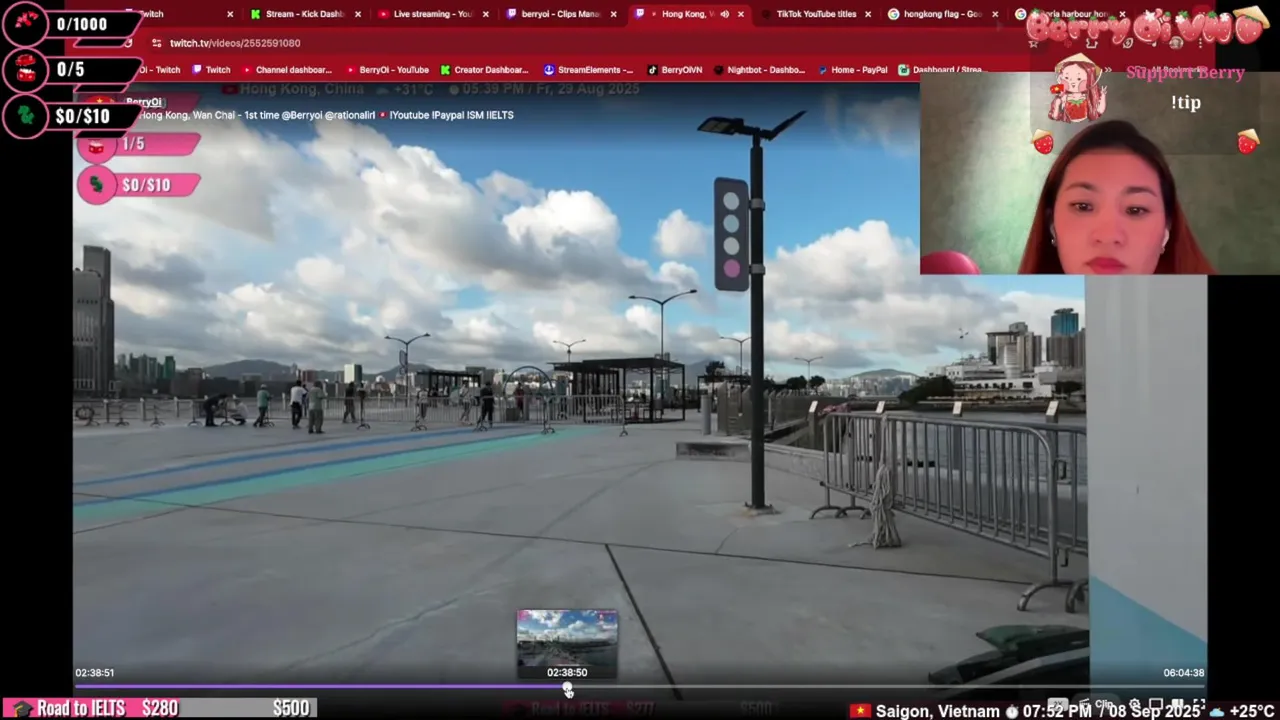Image resolution: width=1280 pixels, height=720 pixels.
Task: Close the Stream - Kick Dashboard tab
Action: [x=358, y=14]
